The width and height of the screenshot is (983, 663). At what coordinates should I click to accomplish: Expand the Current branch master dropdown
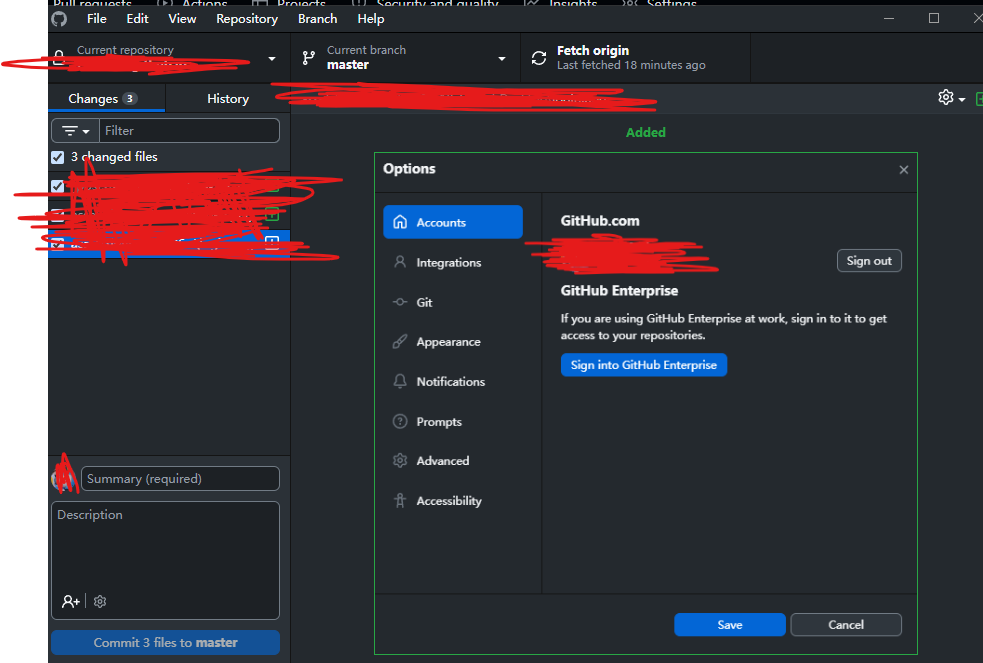coord(406,58)
